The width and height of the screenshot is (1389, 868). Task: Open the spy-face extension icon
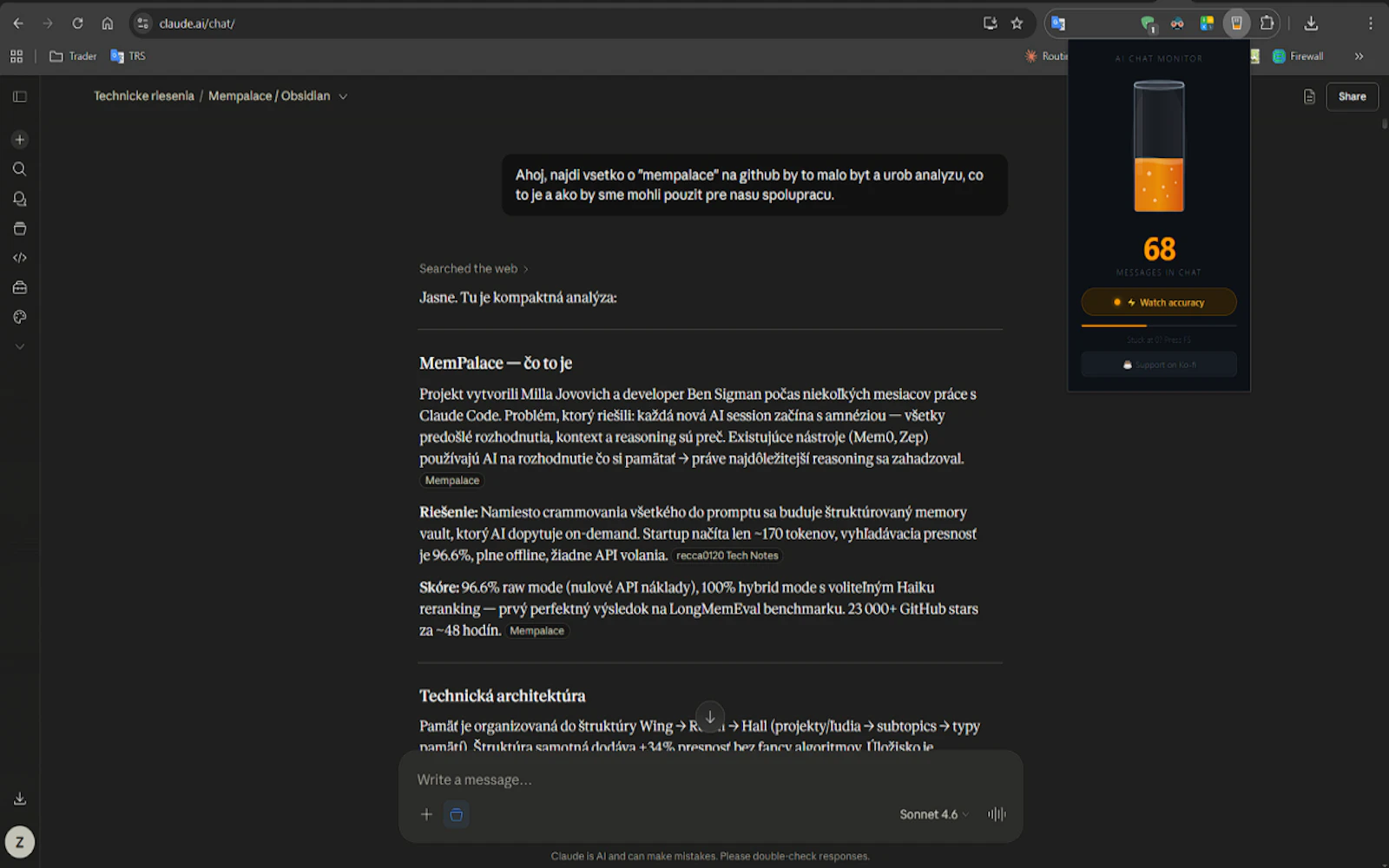pos(1177,23)
